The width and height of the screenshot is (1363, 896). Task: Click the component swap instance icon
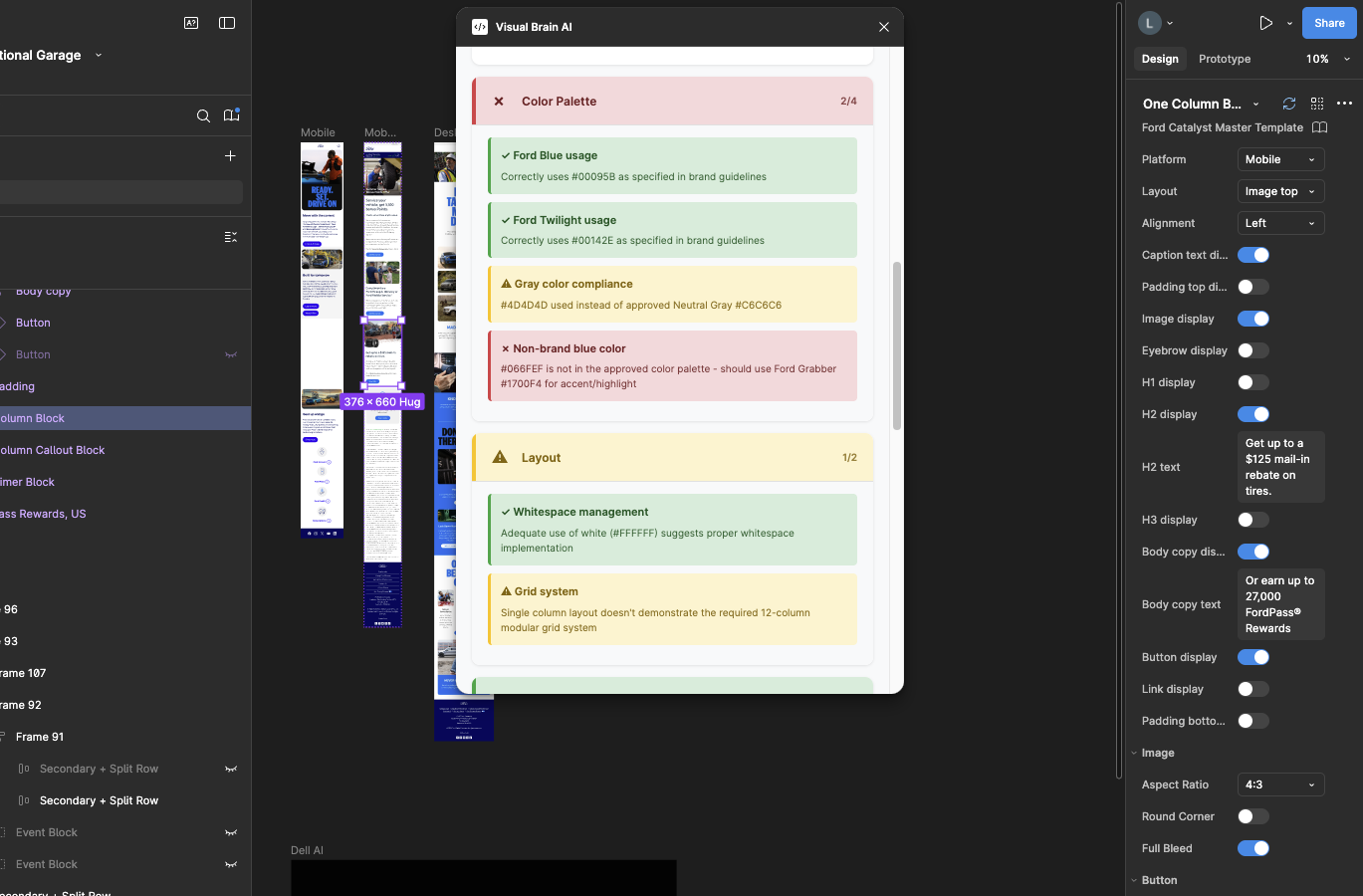pyautogui.click(x=1289, y=104)
